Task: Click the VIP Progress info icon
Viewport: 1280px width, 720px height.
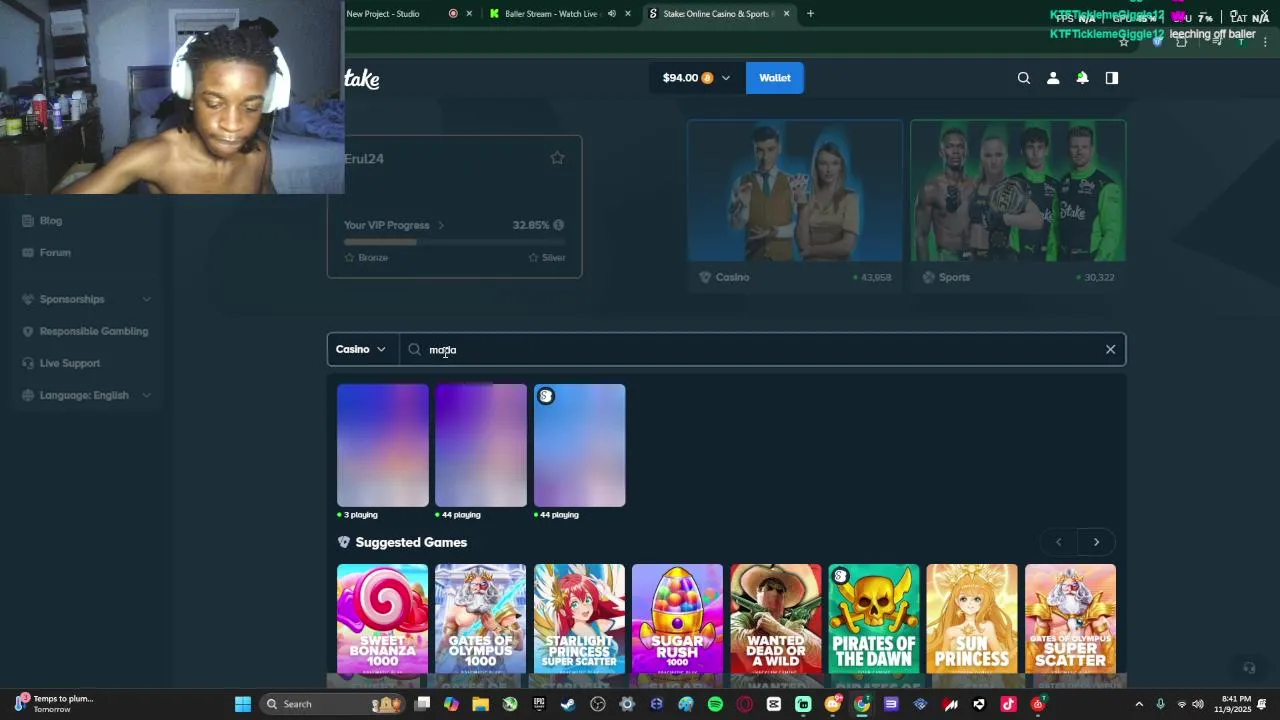Action: (558, 225)
